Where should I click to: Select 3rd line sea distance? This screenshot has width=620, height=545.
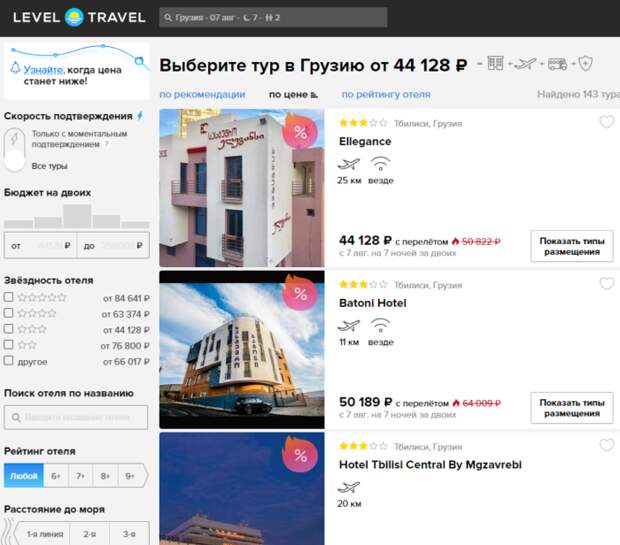(129, 534)
